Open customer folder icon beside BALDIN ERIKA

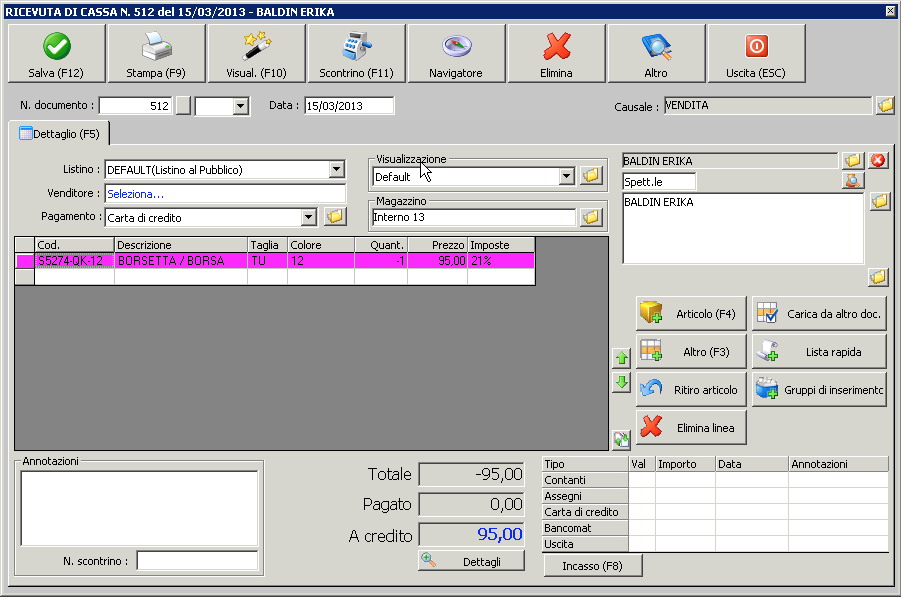[x=853, y=160]
